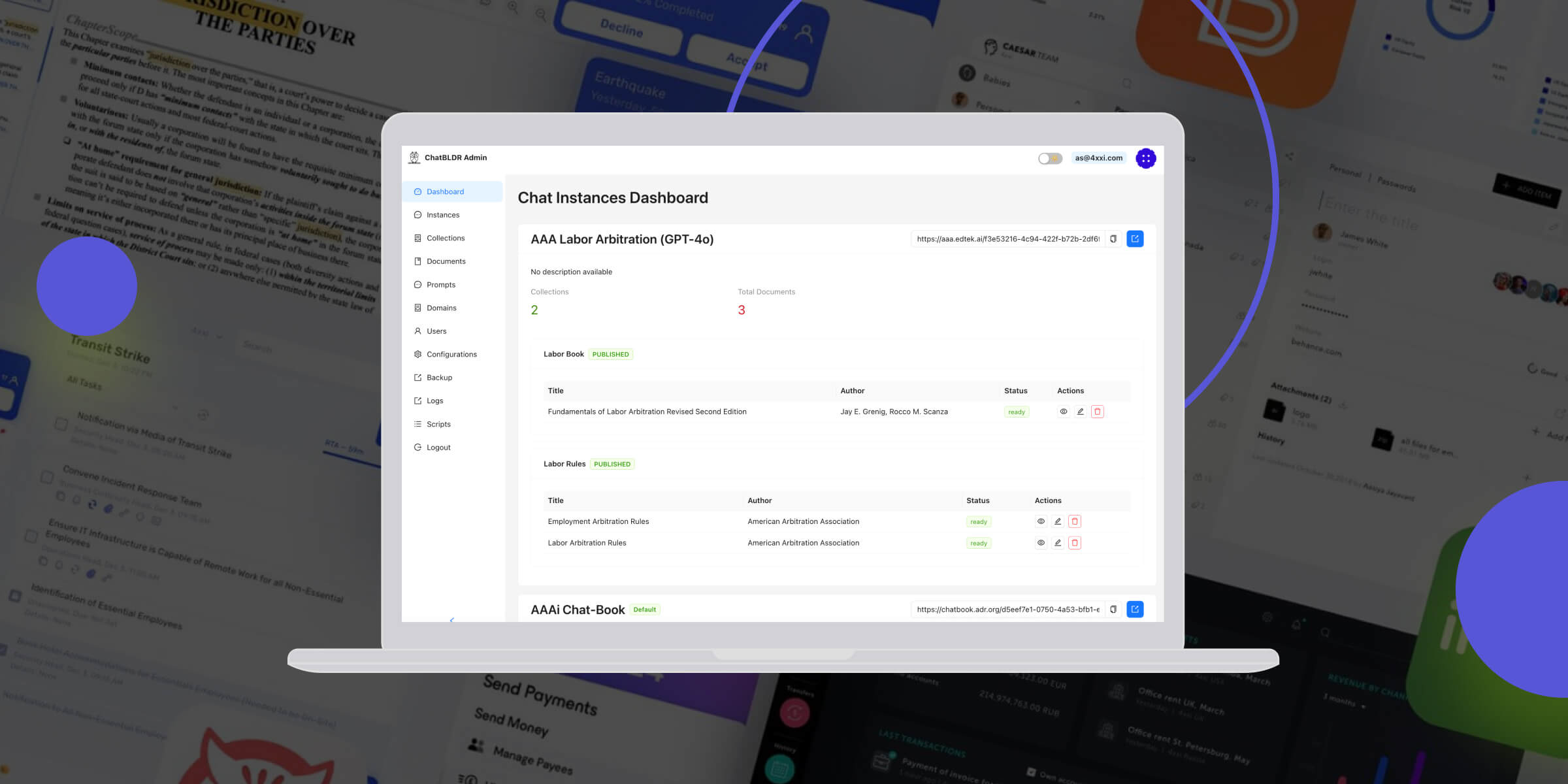The height and width of the screenshot is (784, 1568).
Task: Click Fundamentals of Labor Arbitration Revised title
Action: tap(647, 412)
